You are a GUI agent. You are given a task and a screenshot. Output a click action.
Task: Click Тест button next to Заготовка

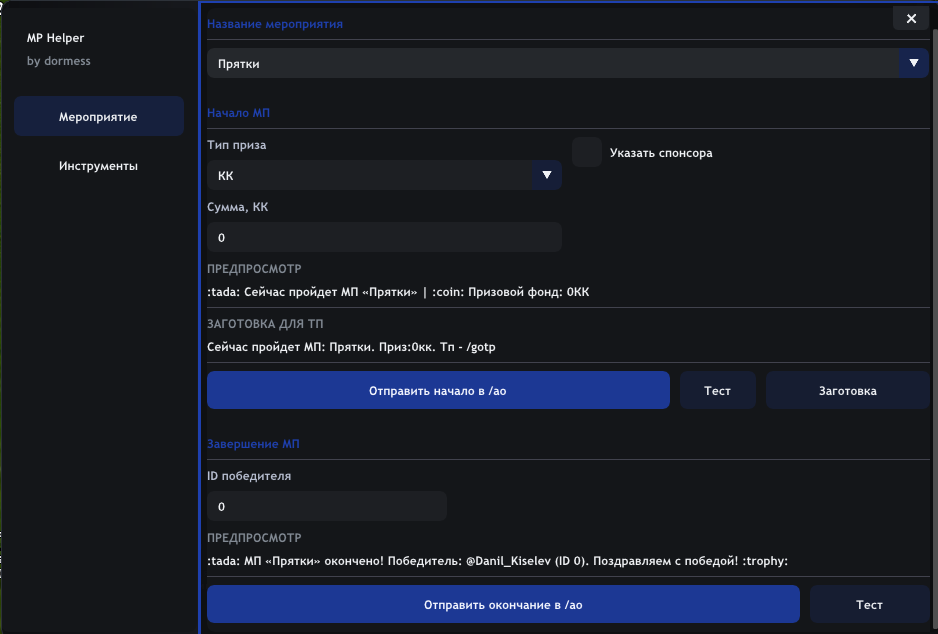click(x=717, y=391)
